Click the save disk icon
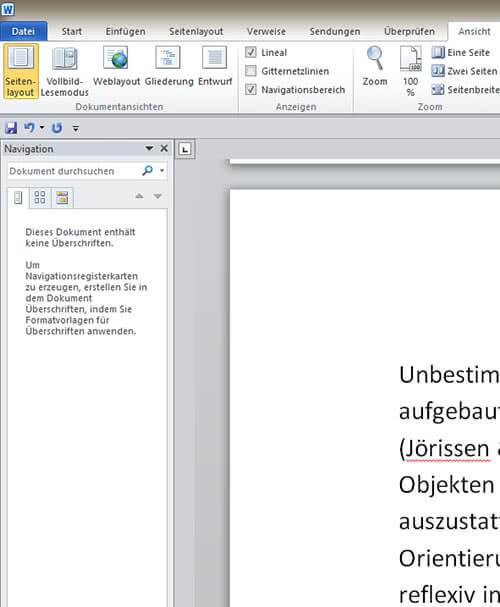The image size is (500, 607). [11, 128]
